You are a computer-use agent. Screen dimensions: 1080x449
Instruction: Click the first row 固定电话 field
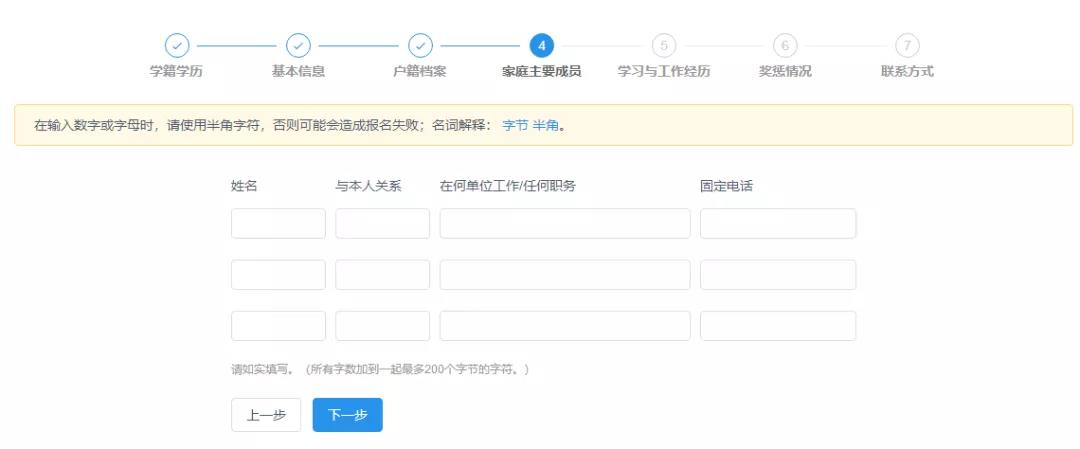tap(777, 224)
